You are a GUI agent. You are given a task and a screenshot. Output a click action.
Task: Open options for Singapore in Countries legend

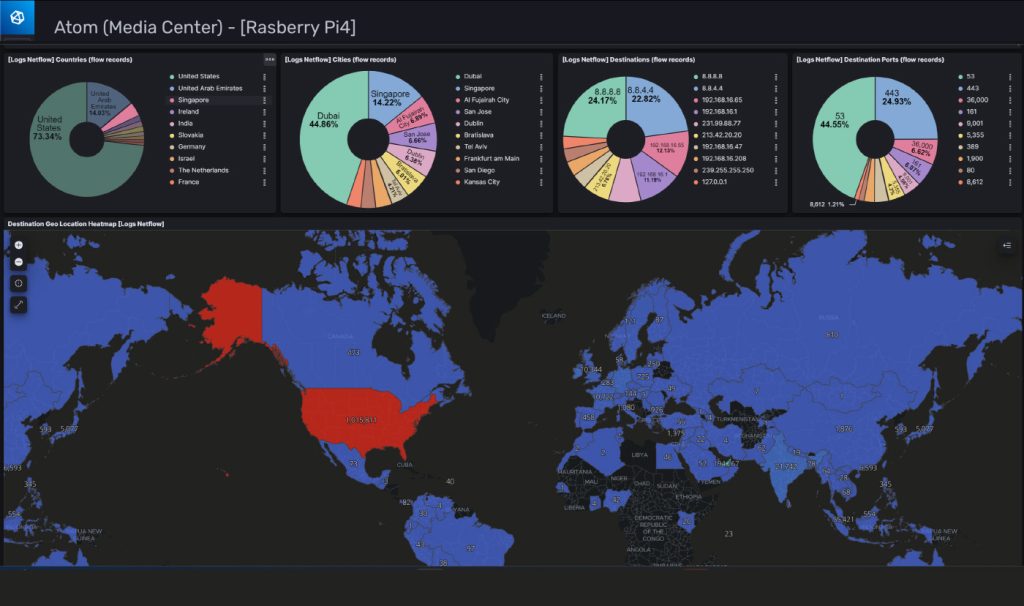pyautogui.click(x=264, y=100)
